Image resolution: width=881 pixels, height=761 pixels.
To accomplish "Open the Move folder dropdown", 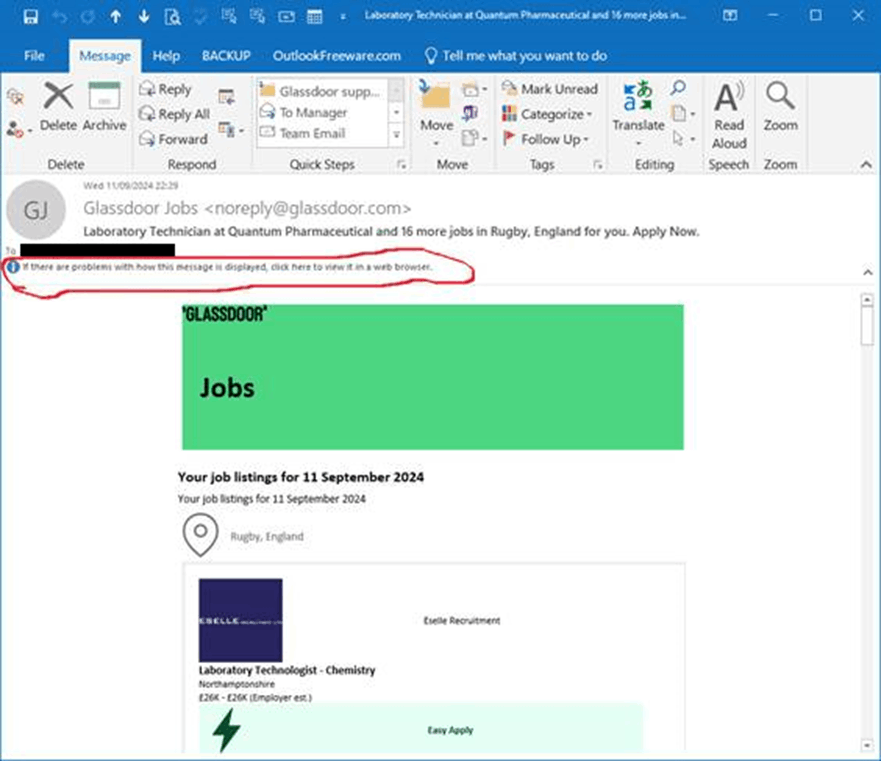I will (436, 112).
